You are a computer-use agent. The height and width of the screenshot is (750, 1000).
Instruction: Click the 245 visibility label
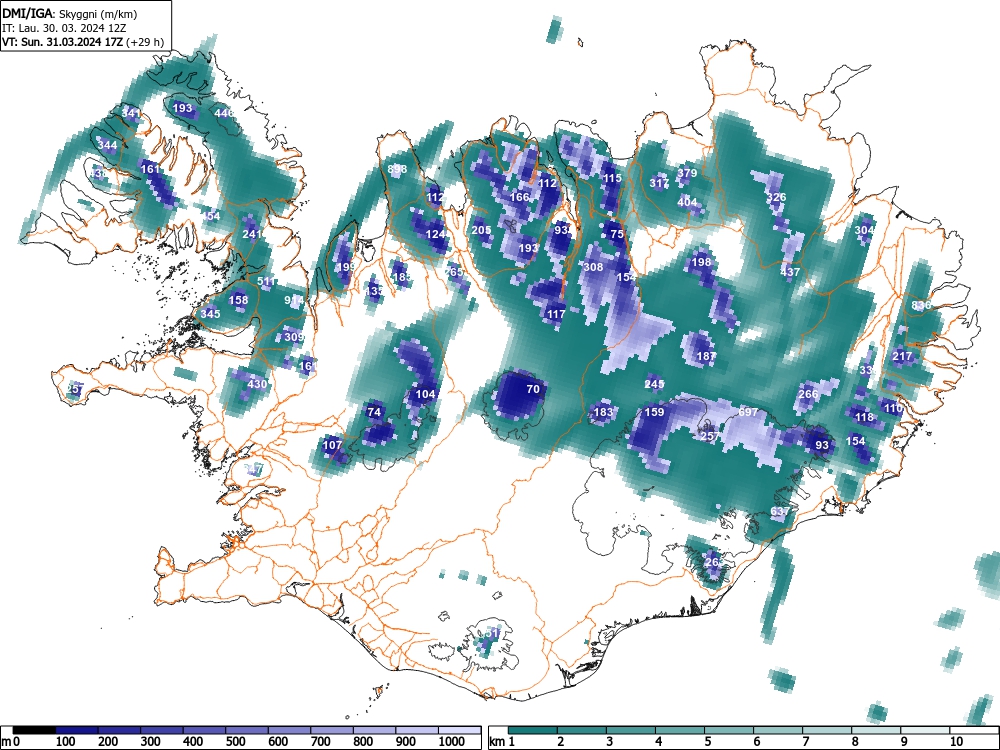click(x=654, y=384)
